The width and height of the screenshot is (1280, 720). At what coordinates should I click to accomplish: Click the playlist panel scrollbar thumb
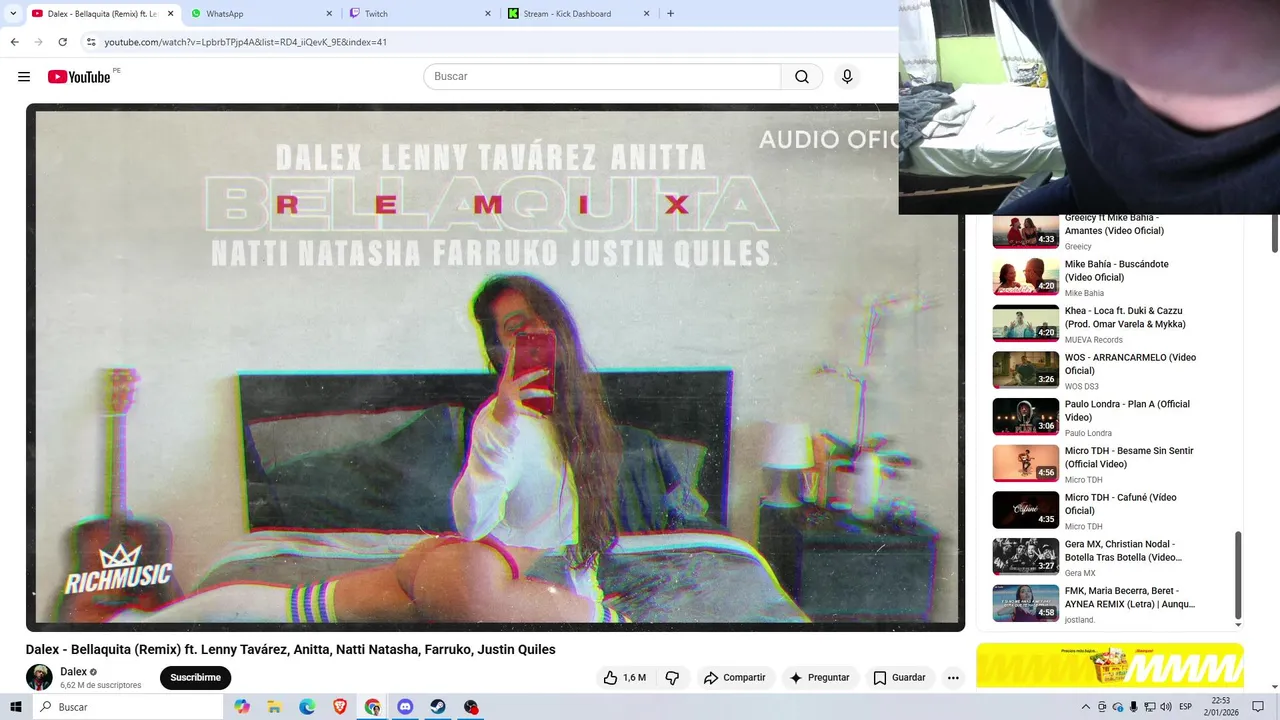(x=1238, y=575)
